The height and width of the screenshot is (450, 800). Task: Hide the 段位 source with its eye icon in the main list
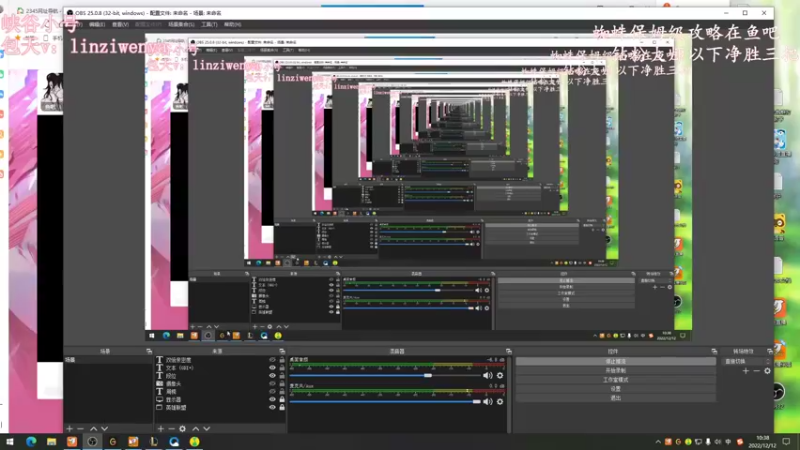pos(272,376)
